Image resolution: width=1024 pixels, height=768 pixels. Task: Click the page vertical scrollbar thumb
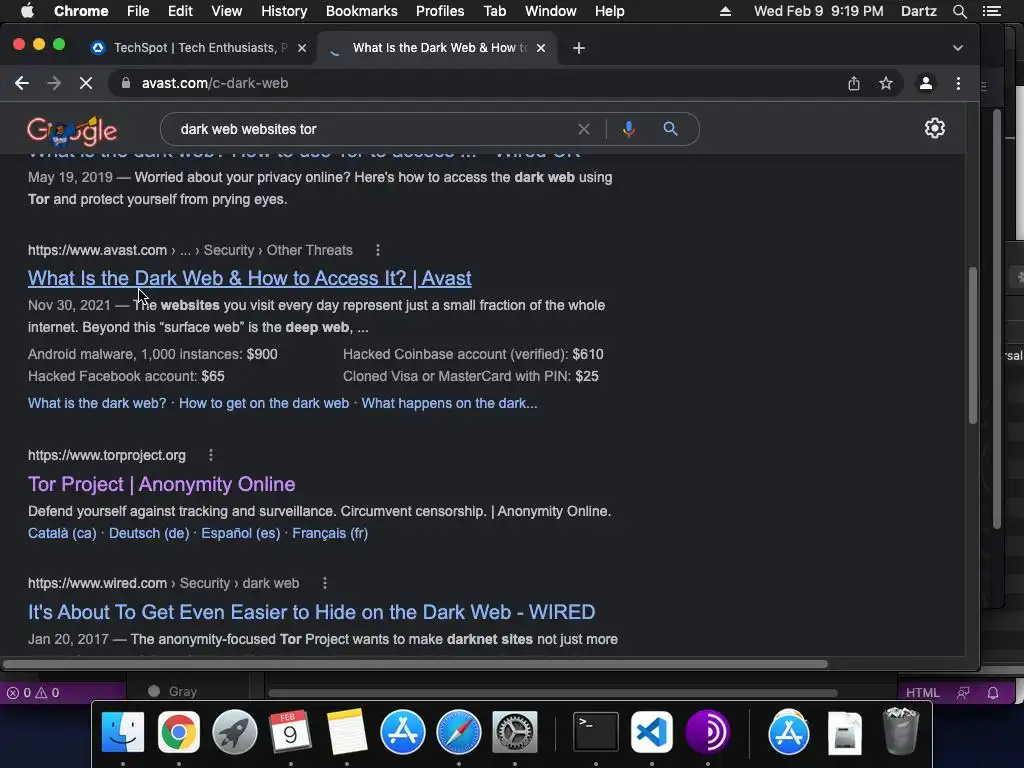click(x=972, y=345)
